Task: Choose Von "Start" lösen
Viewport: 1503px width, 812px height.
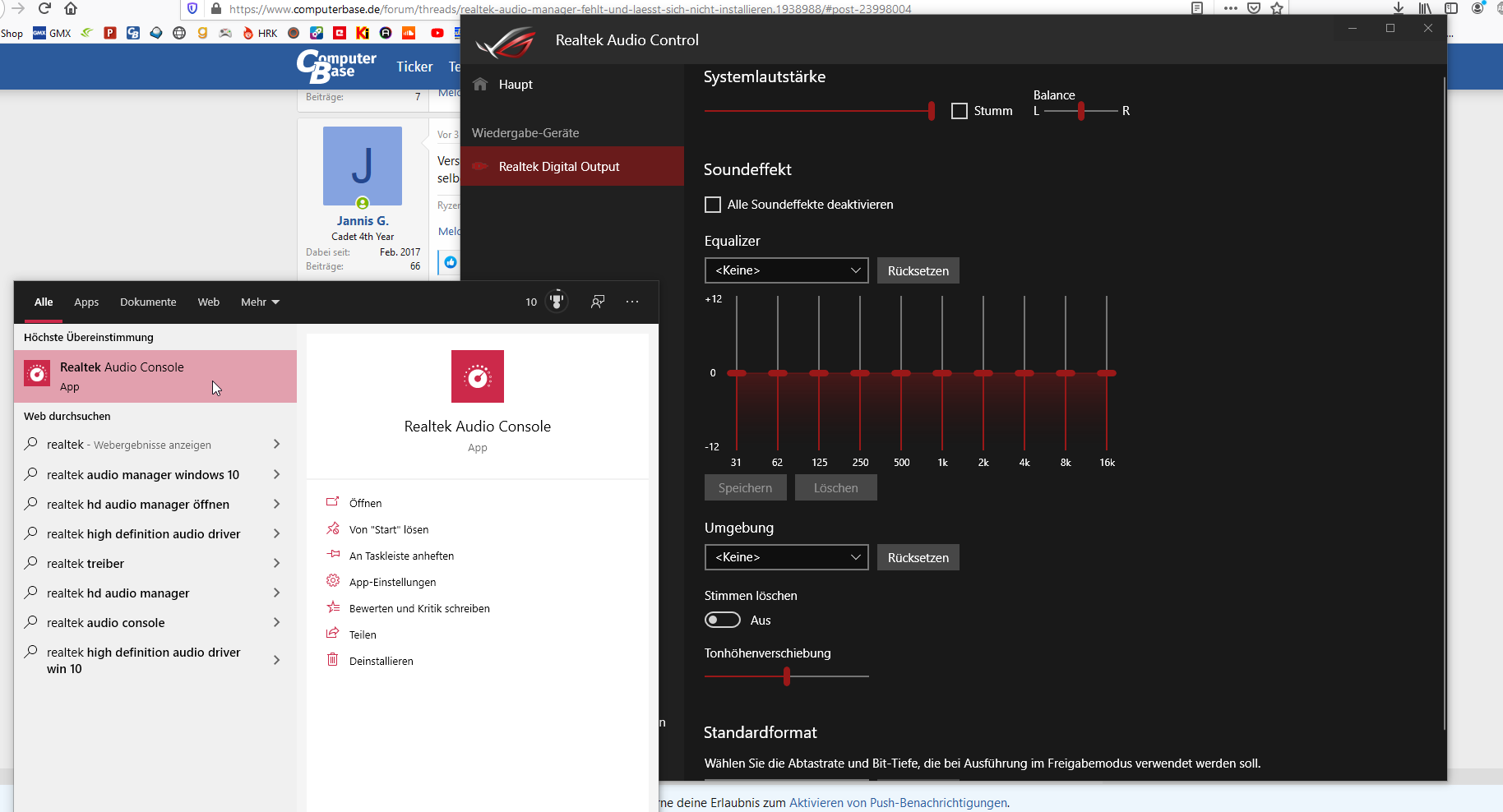Action: click(x=389, y=529)
